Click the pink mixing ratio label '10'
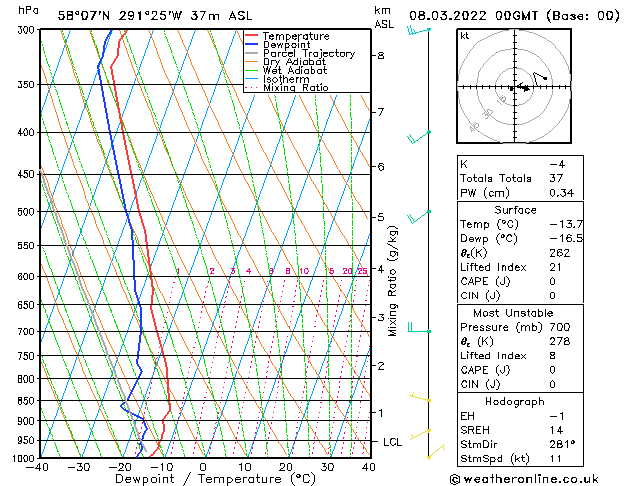The image size is (629, 486). (x=304, y=271)
